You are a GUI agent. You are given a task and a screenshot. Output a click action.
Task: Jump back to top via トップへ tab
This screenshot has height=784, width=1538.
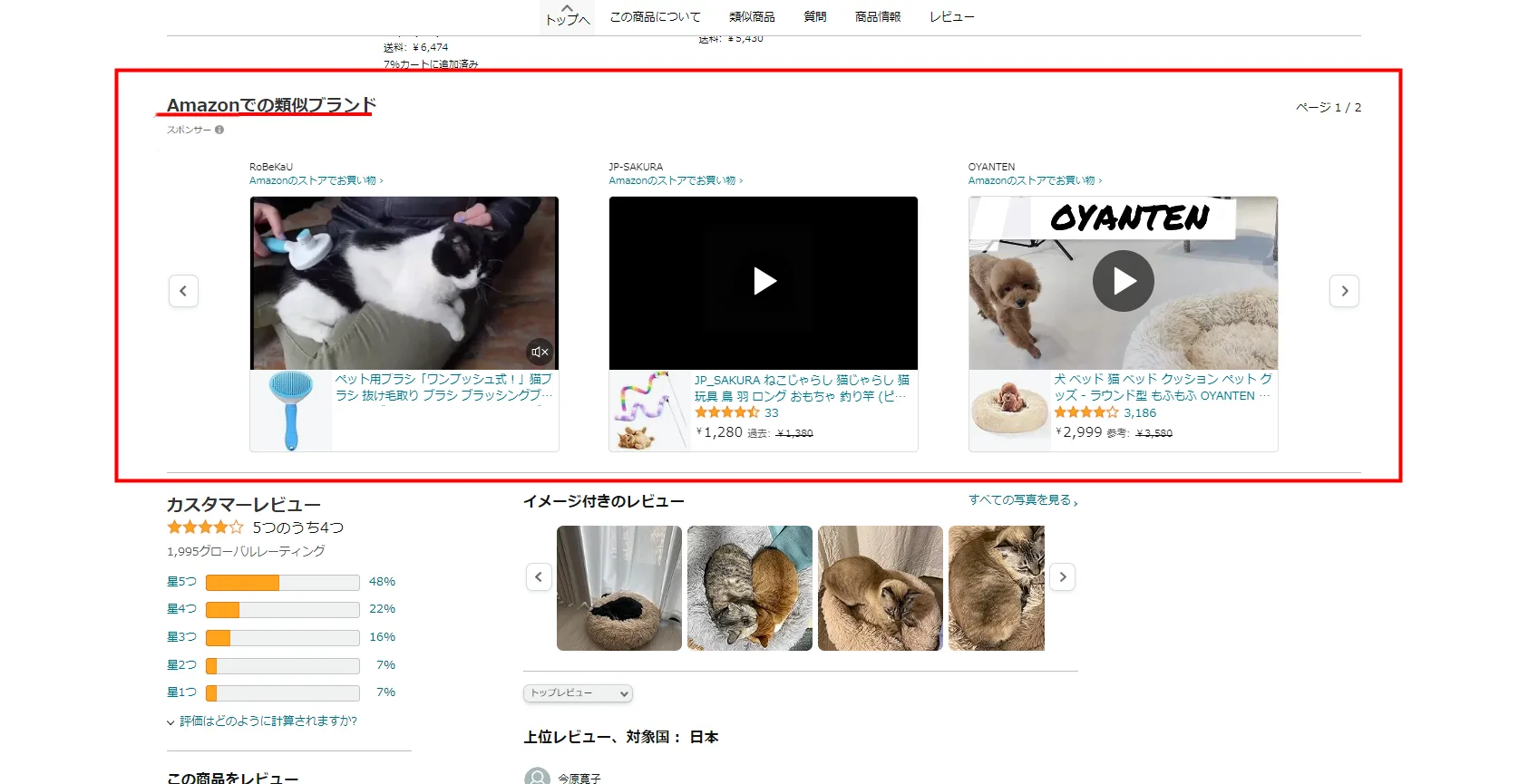click(568, 16)
